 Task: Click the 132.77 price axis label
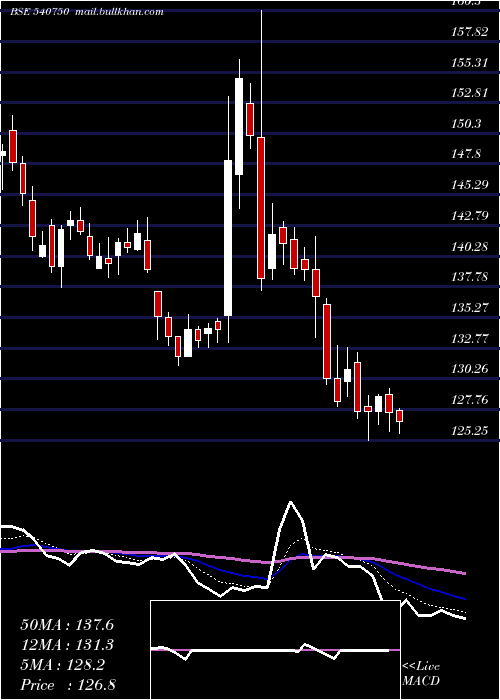pyautogui.click(x=469, y=338)
